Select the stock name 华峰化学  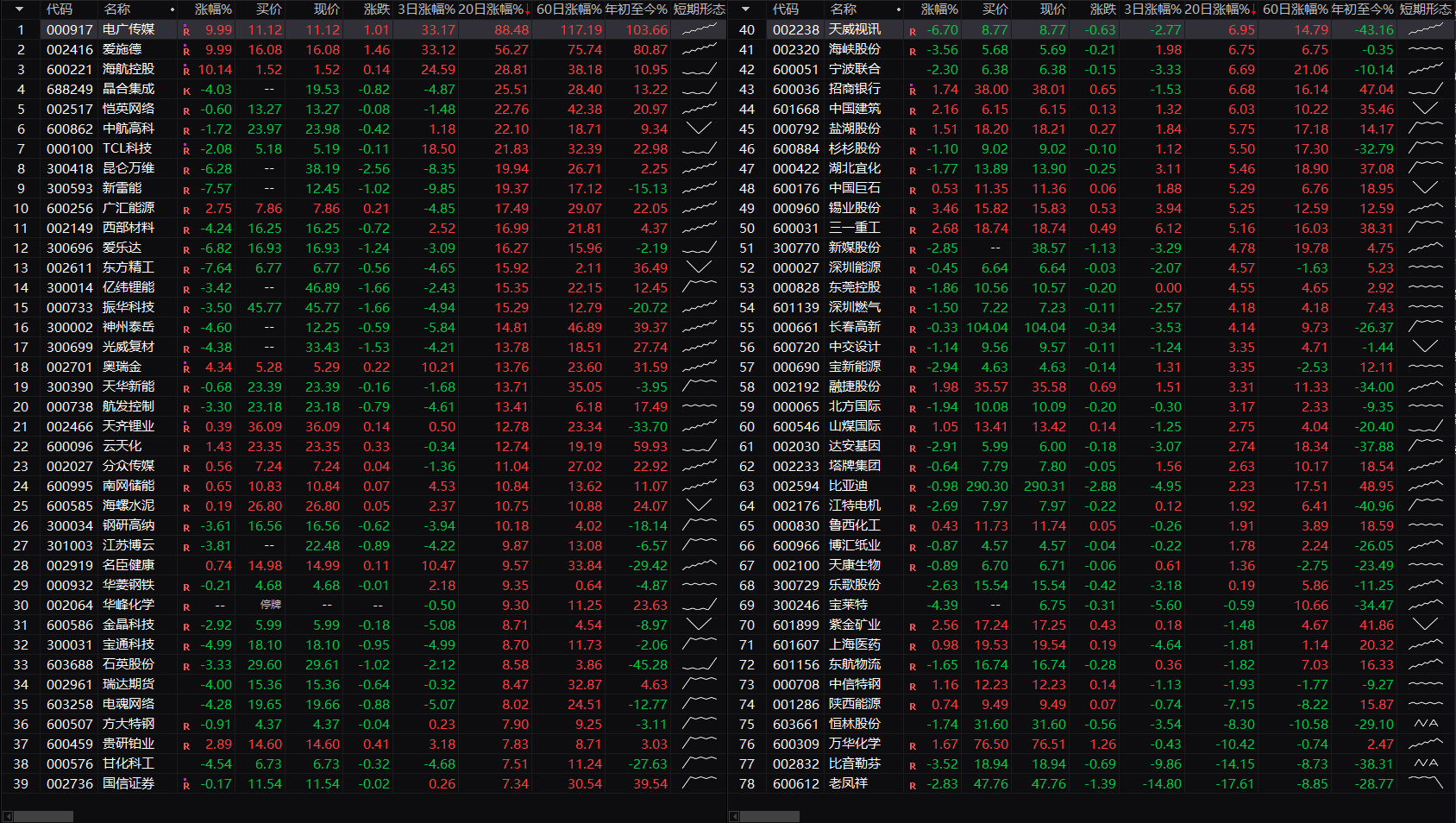[x=129, y=605]
